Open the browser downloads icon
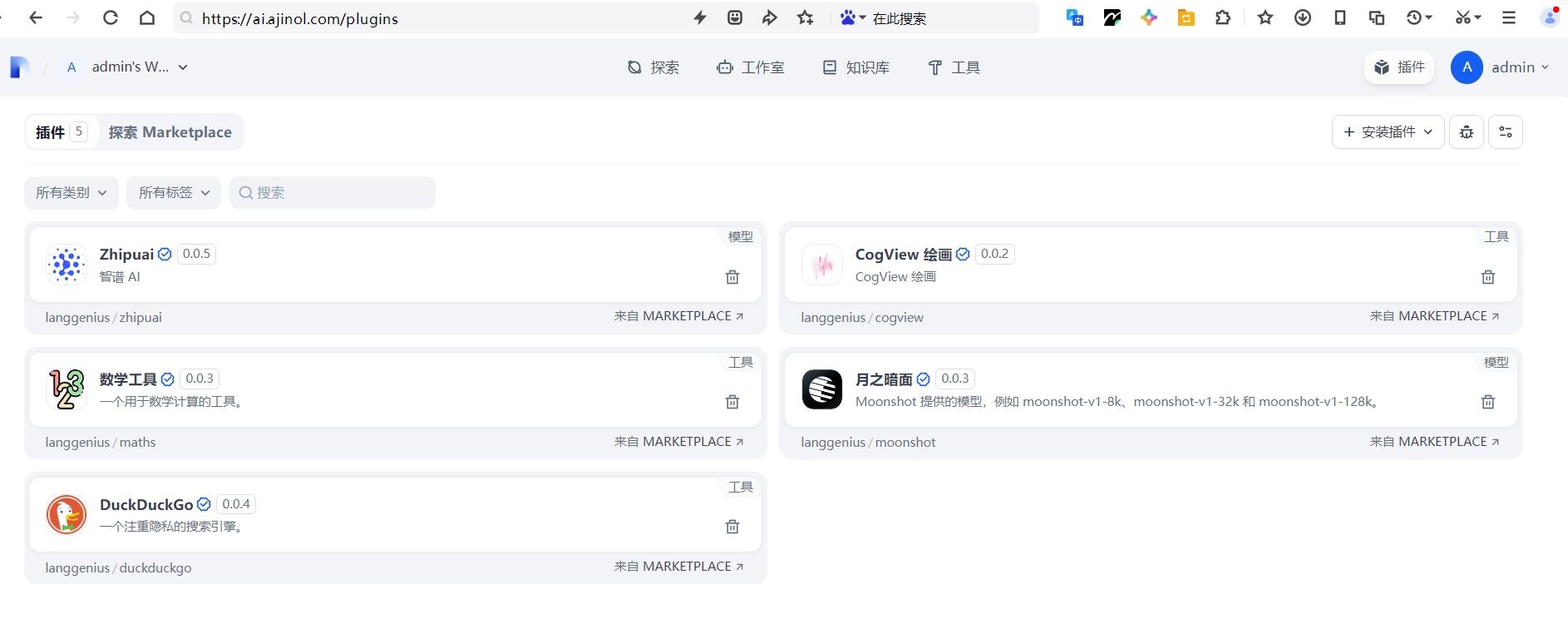The height and width of the screenshot is (629, 1568). point(1303,17)
